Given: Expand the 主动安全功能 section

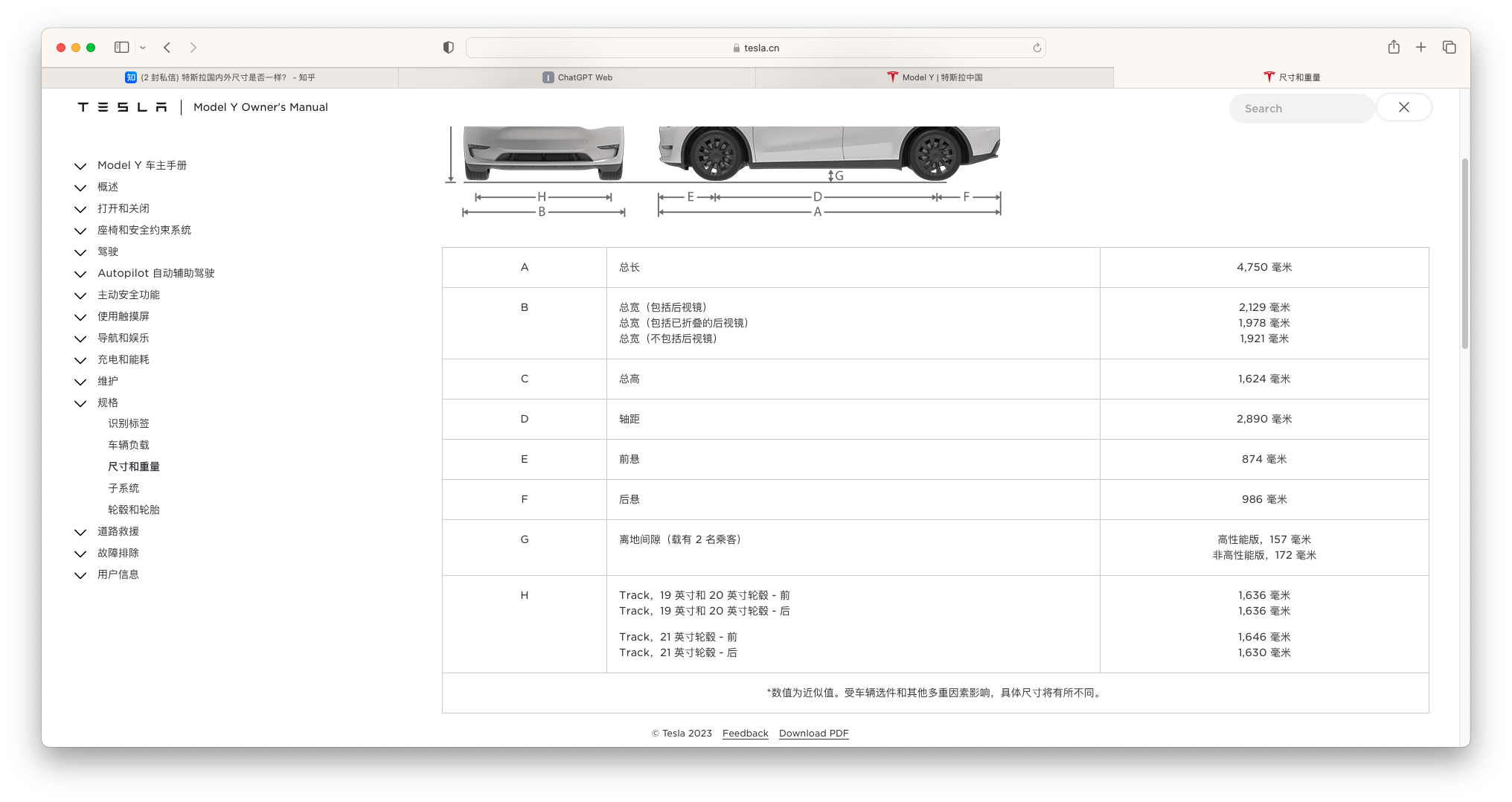Looking at the screenshot, I should click(x=80, y=295).
